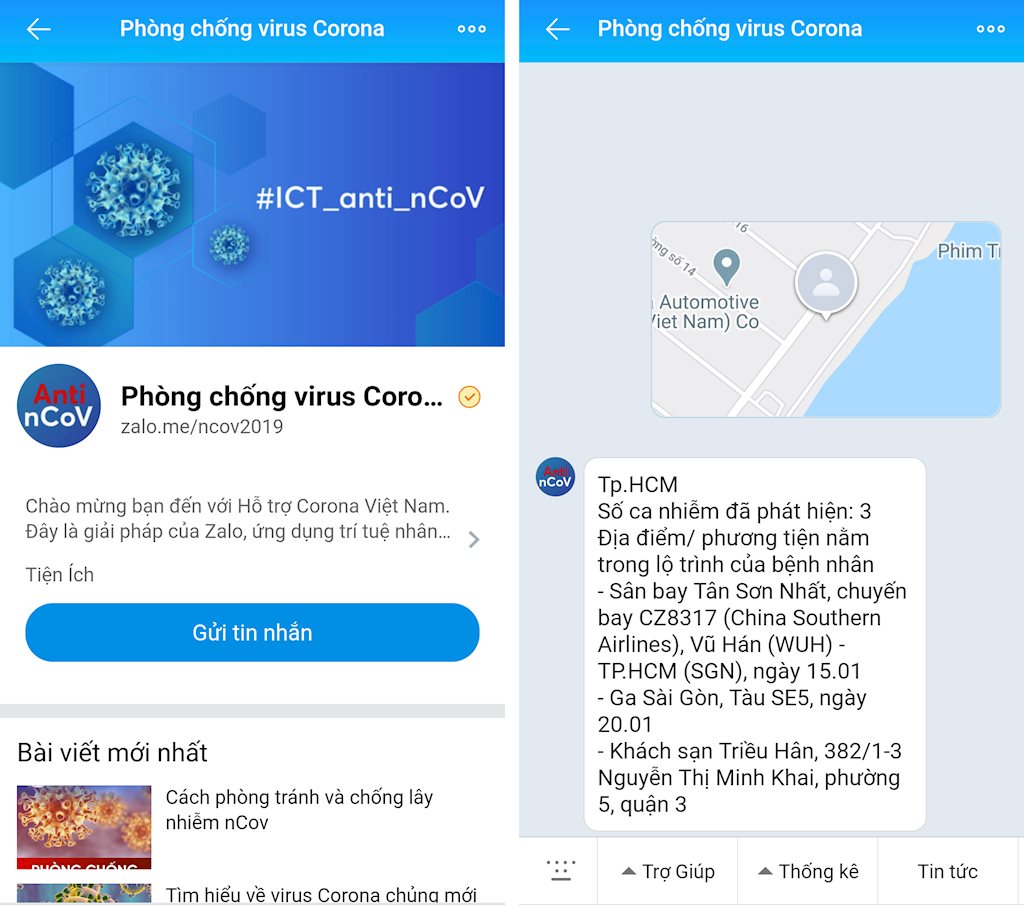The height and width of the screenshot is (905, 1024).
Task: Open article Cách phòng tránh và chống lây nhiễm nCov
Action: [x=299, y=810]
